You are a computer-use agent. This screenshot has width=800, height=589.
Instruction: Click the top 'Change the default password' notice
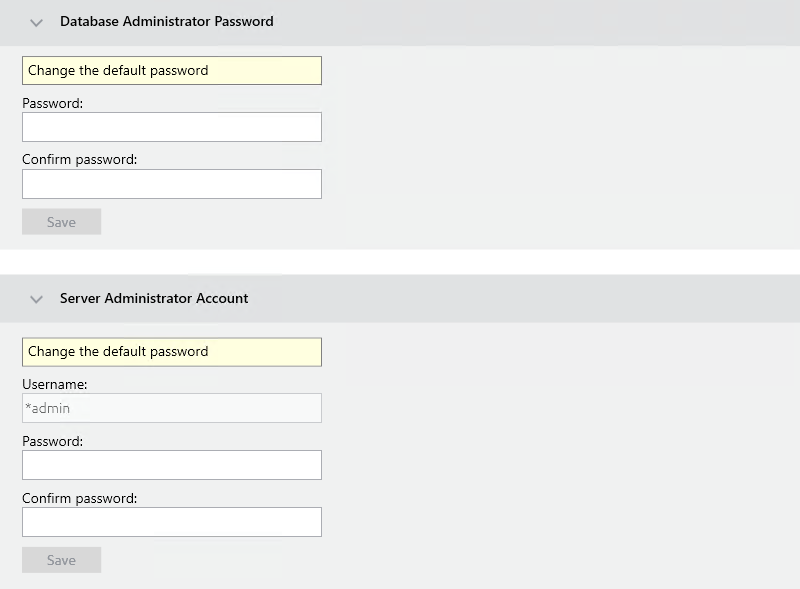[x=170, y=70]
